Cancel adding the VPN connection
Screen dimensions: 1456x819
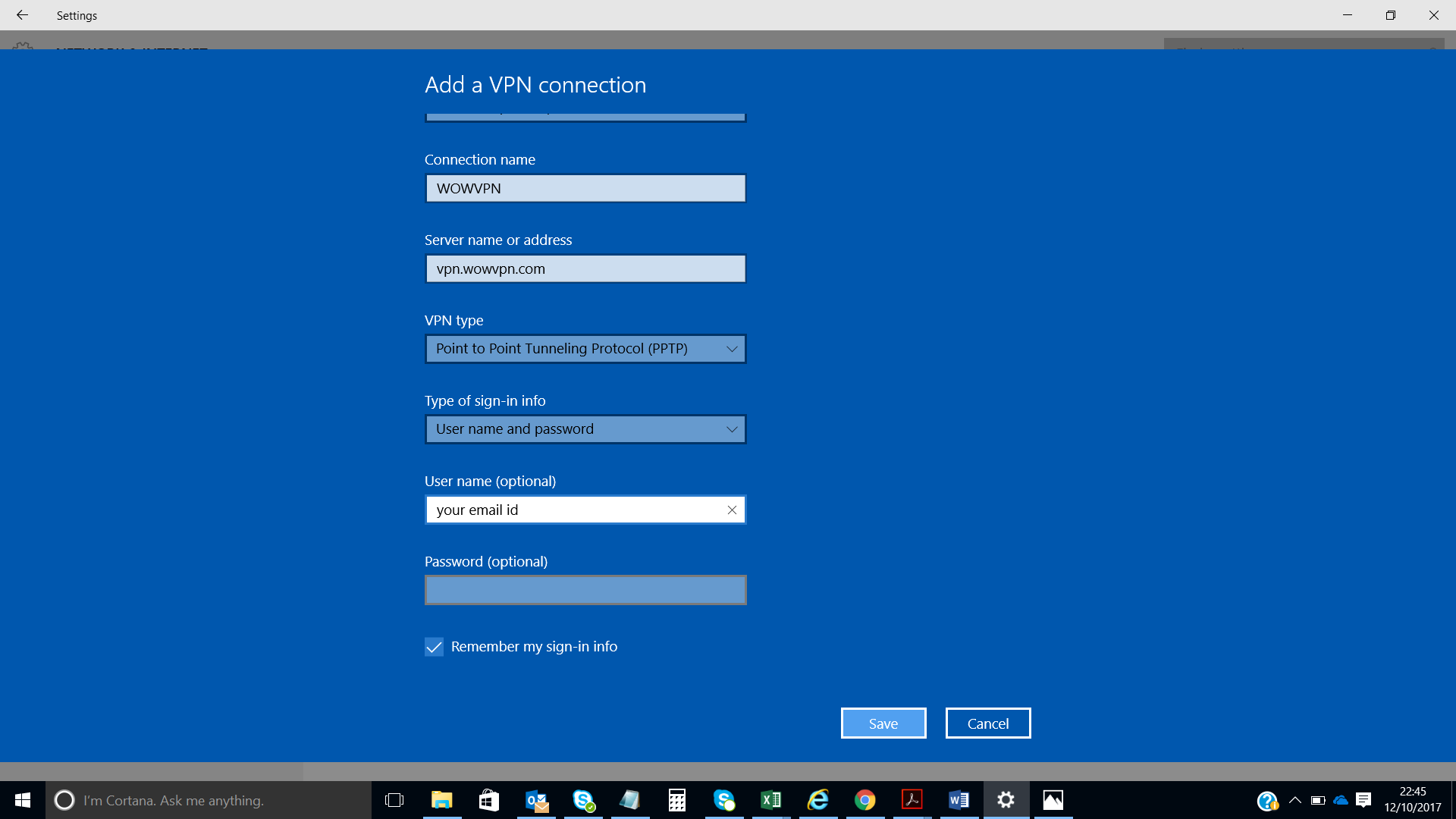click(988, 723)
